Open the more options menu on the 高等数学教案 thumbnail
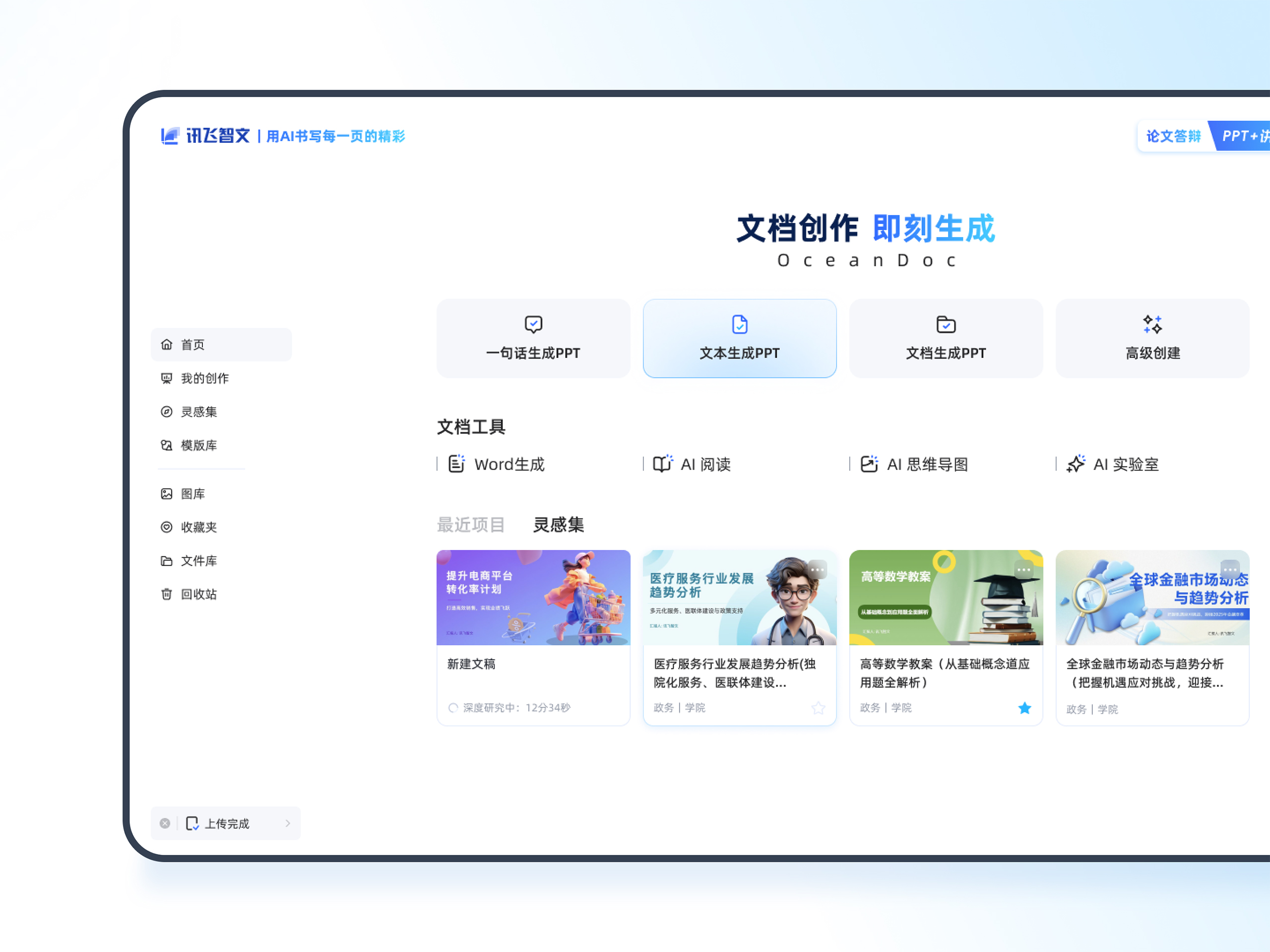 [1024, 570]
